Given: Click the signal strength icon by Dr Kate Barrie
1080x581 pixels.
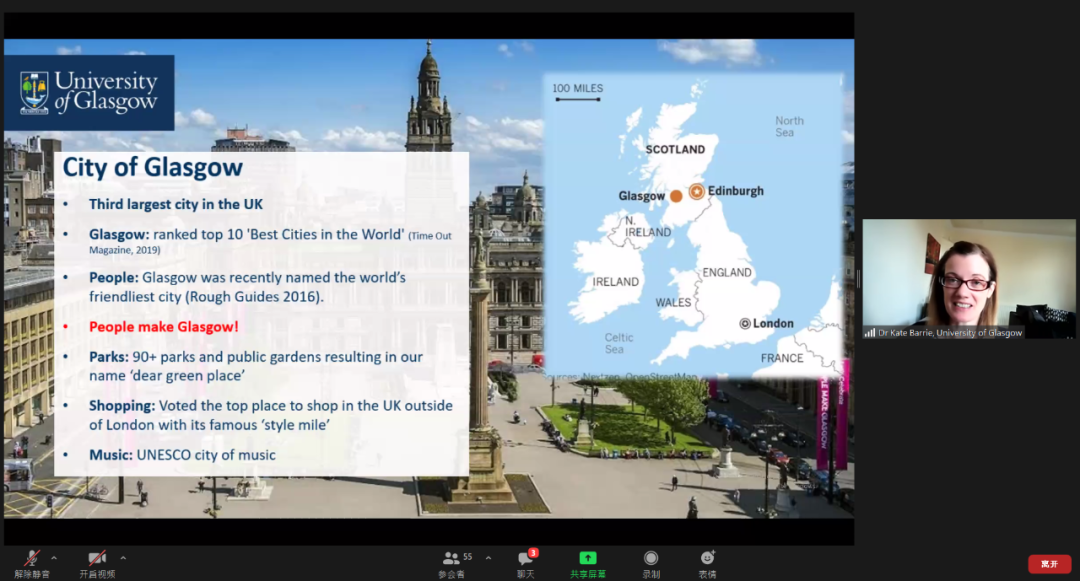Looking at the screenshot, I should pos(870,332).
